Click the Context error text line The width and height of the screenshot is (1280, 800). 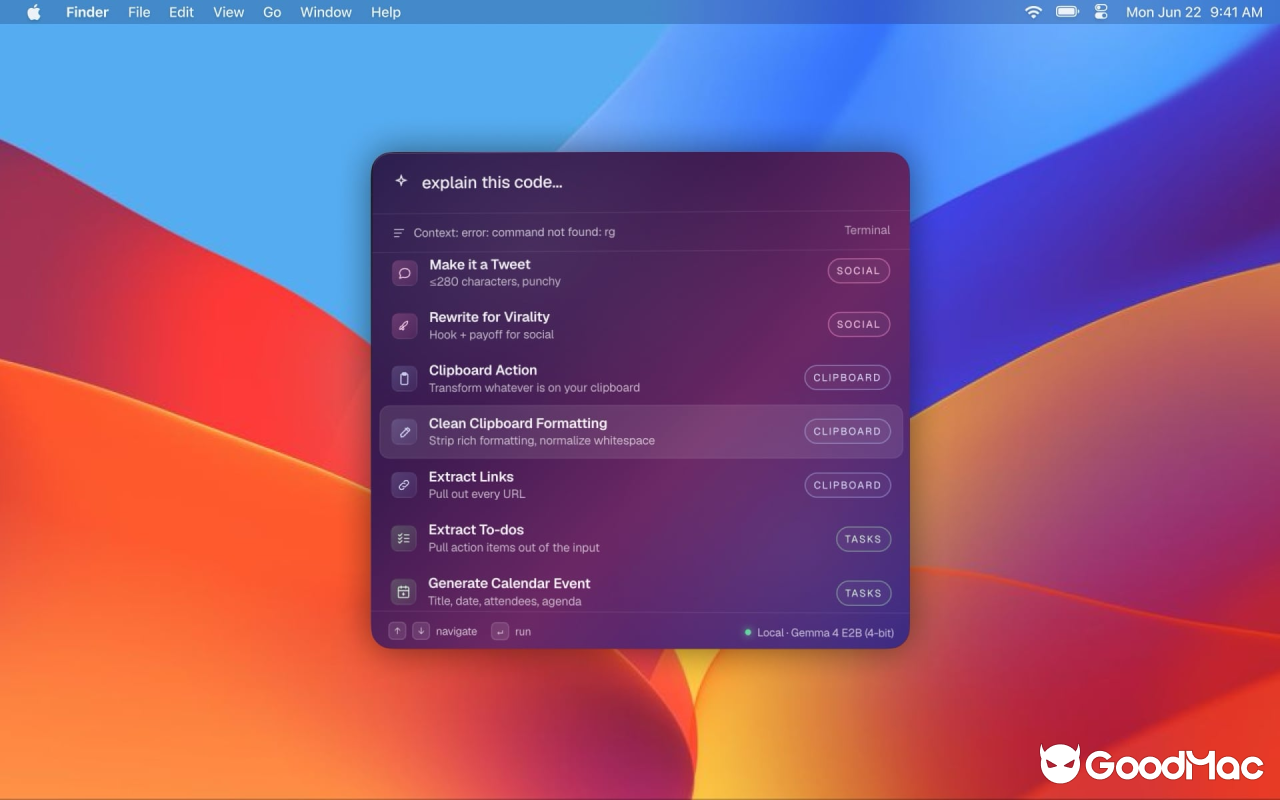click(x=514, y=232)
